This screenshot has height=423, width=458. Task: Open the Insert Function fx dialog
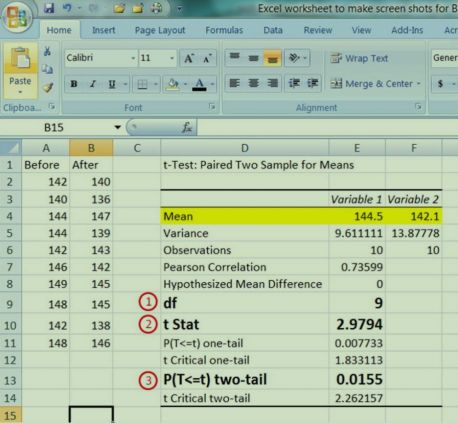187,127
